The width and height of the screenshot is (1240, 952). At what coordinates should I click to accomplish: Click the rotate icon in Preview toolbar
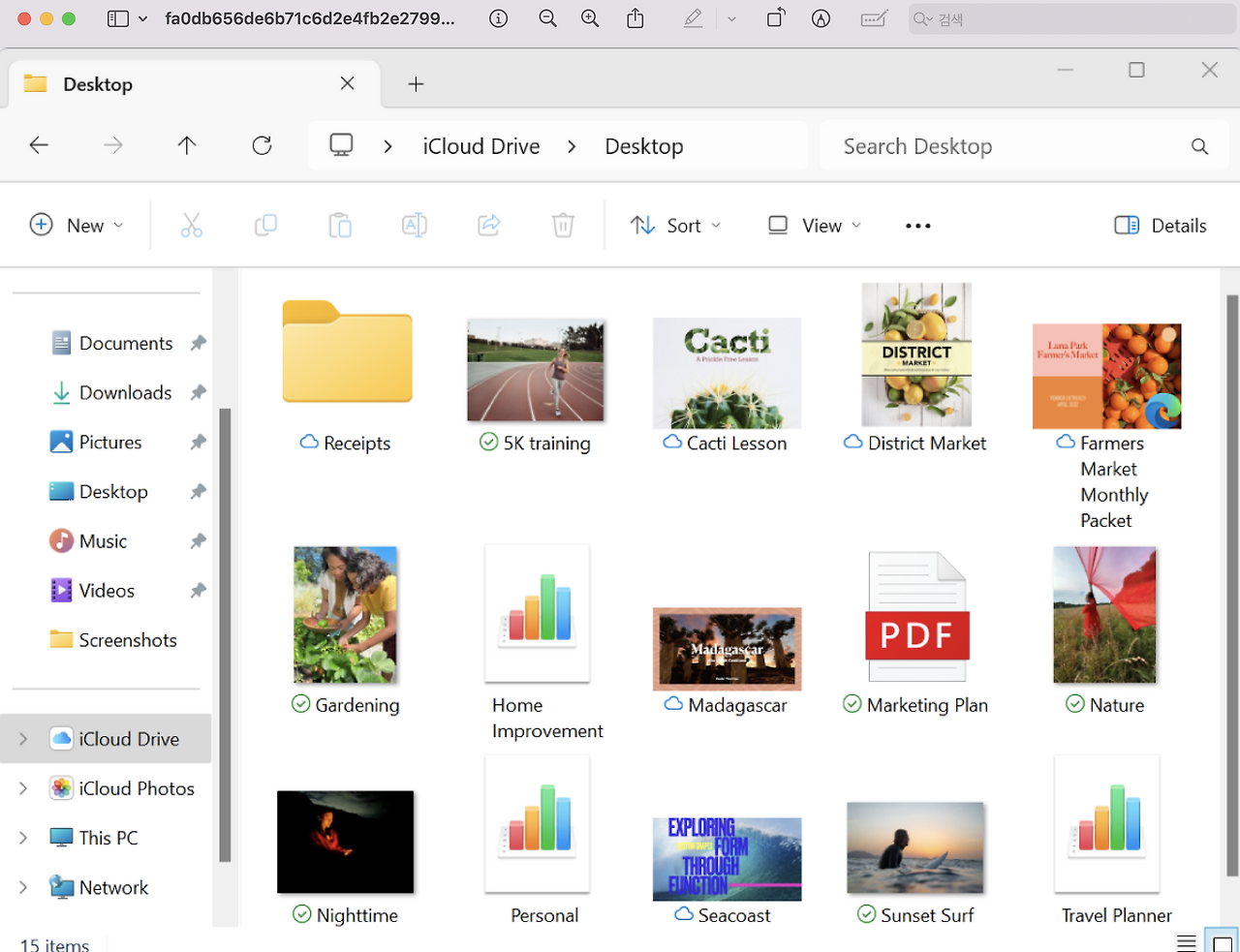click(776, 17)
